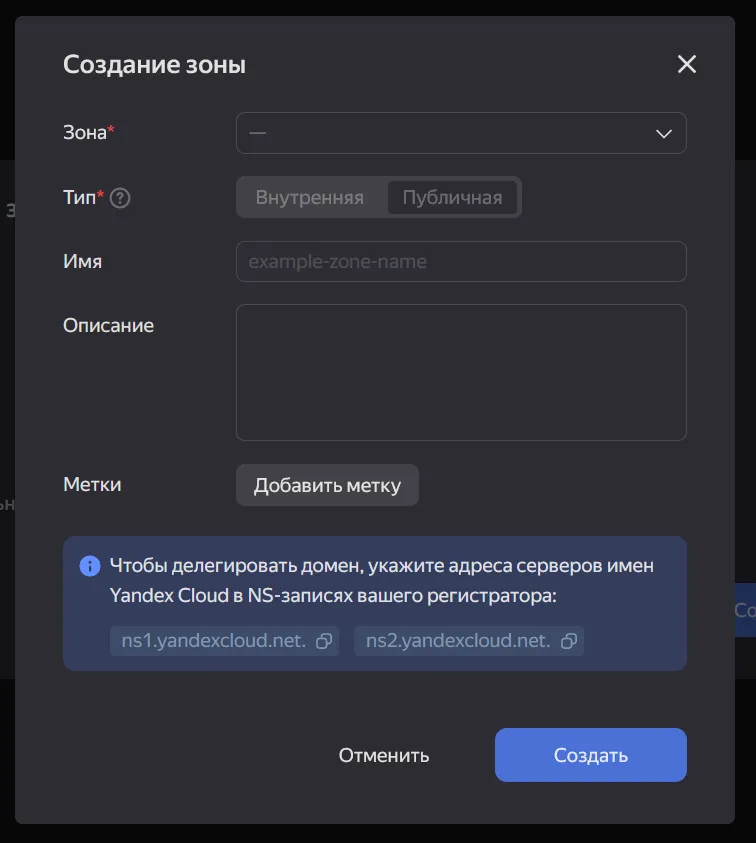
Task: Close the Создание зоны dialog with the X
Action: [x=687, y=64]
